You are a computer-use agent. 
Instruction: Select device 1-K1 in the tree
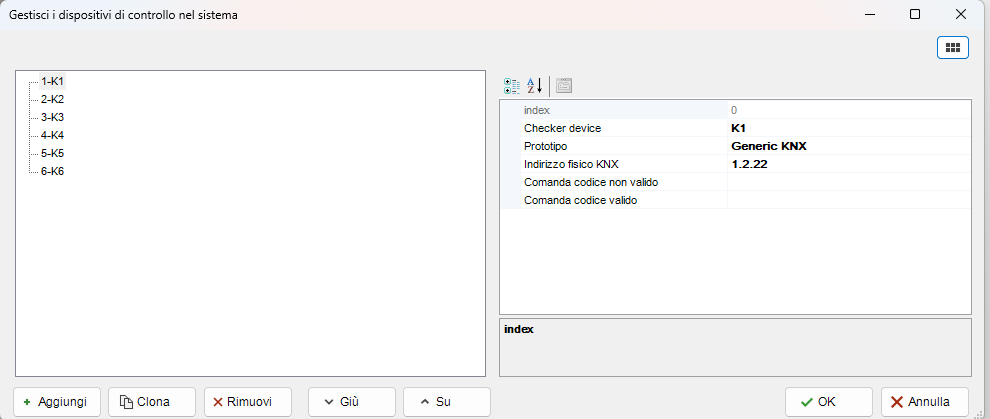click(x=52, y=81)
